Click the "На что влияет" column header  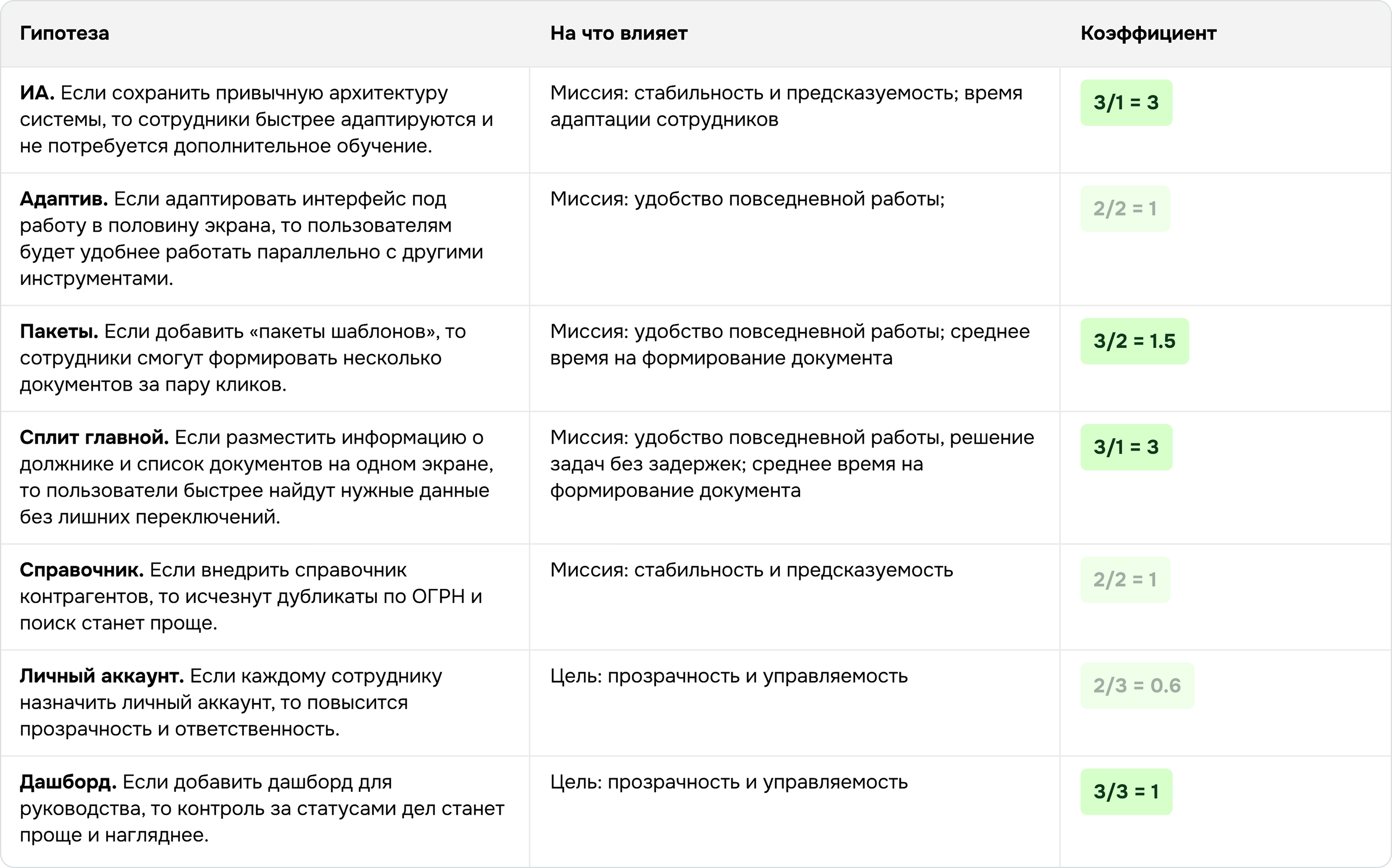(618, 33)
